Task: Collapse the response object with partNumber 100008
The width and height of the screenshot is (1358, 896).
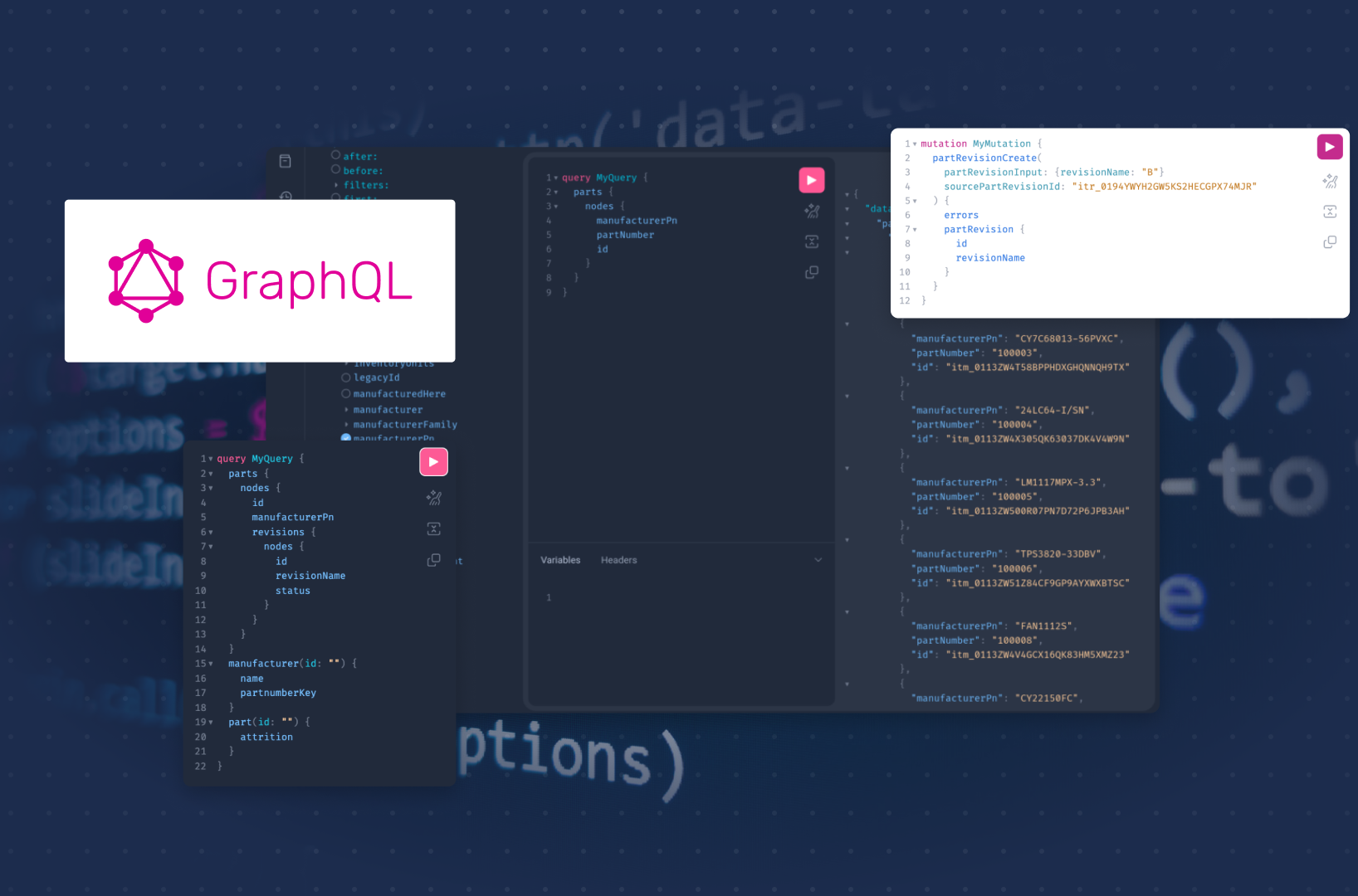Action: point(847,612)
